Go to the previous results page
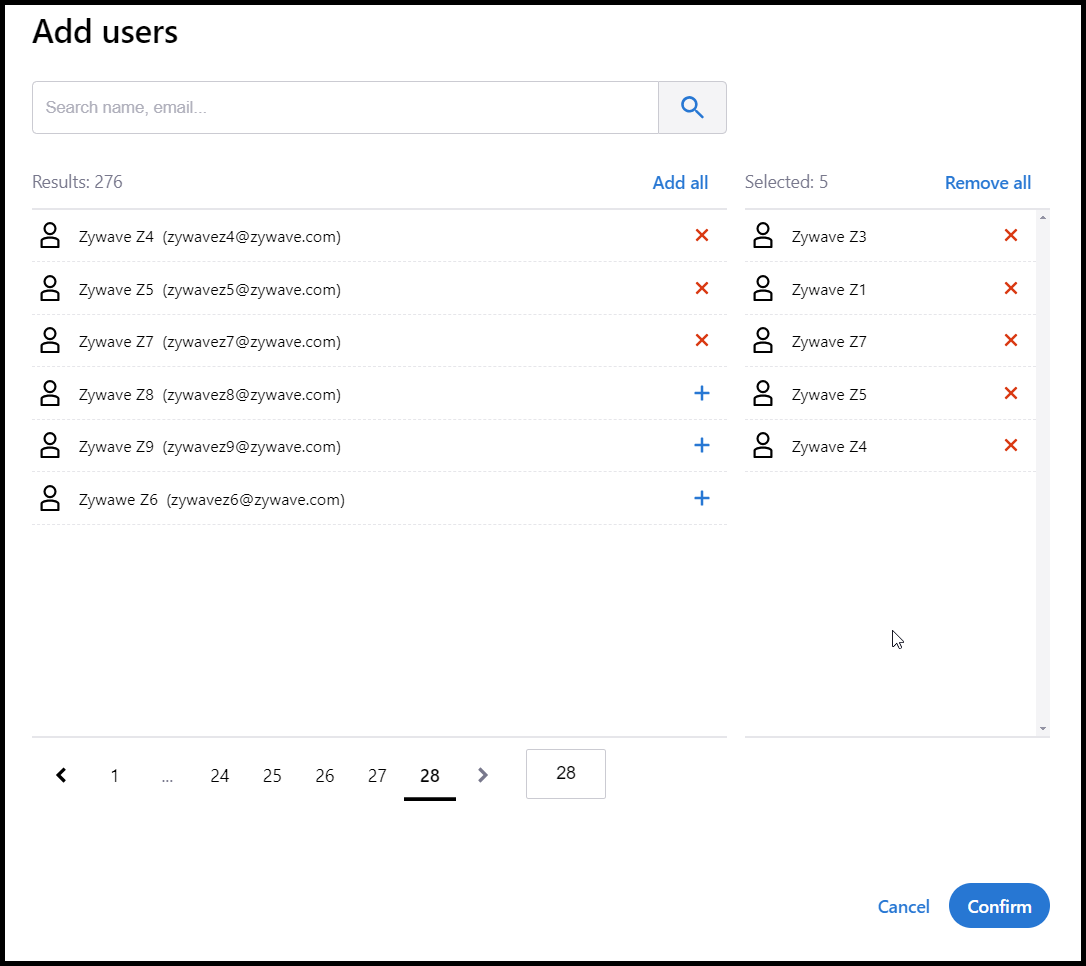 (x=61, y=774)
